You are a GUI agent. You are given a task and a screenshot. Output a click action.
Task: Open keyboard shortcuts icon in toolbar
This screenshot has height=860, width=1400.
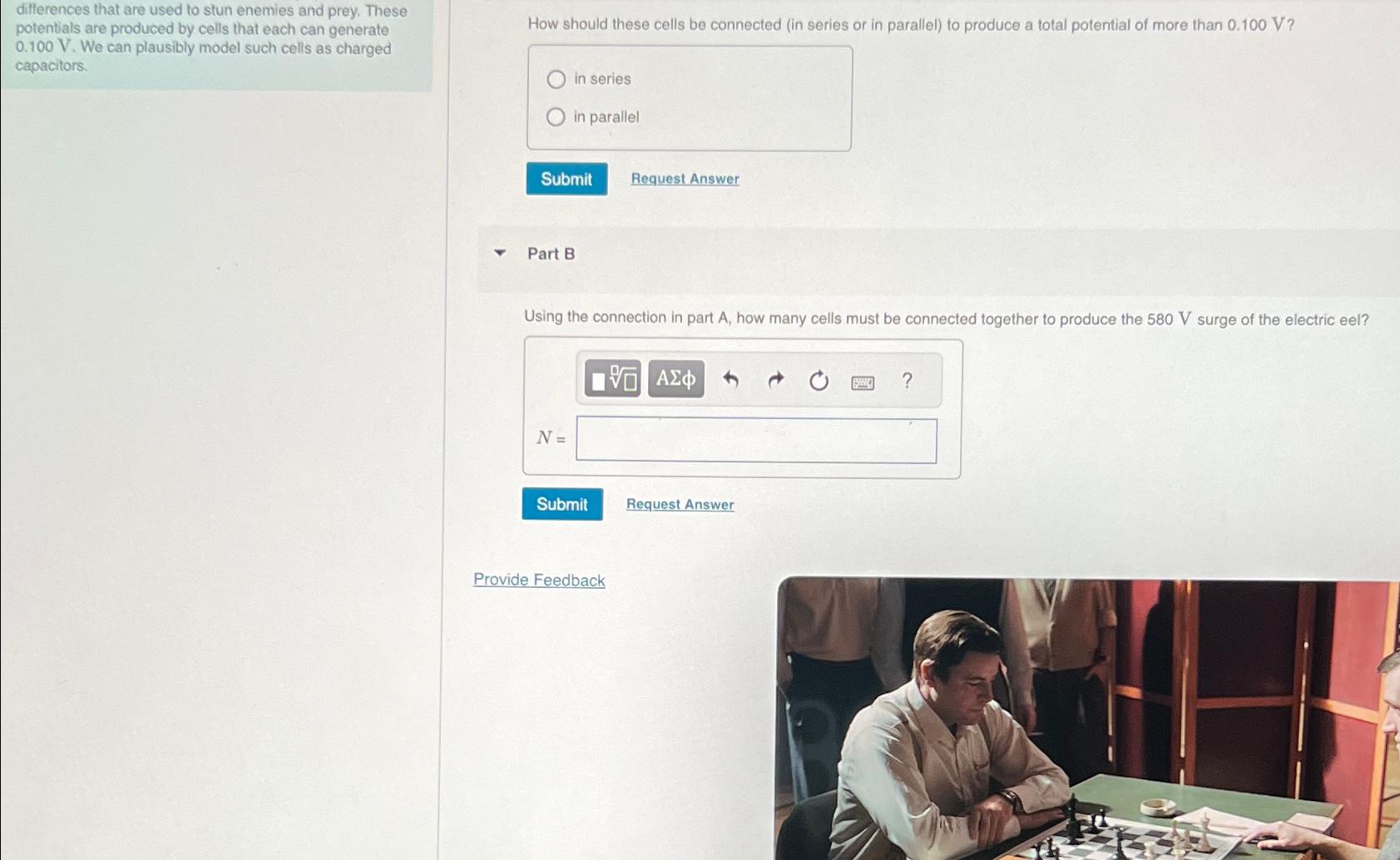[x=863, y=383]
